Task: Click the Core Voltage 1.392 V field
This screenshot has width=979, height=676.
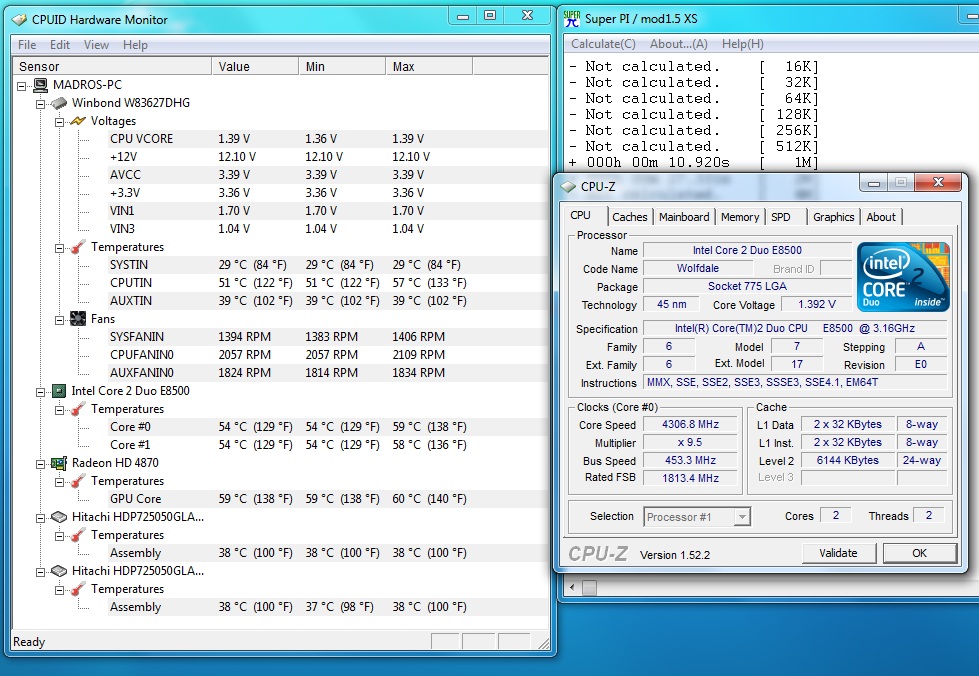Action: click(817, 305)
